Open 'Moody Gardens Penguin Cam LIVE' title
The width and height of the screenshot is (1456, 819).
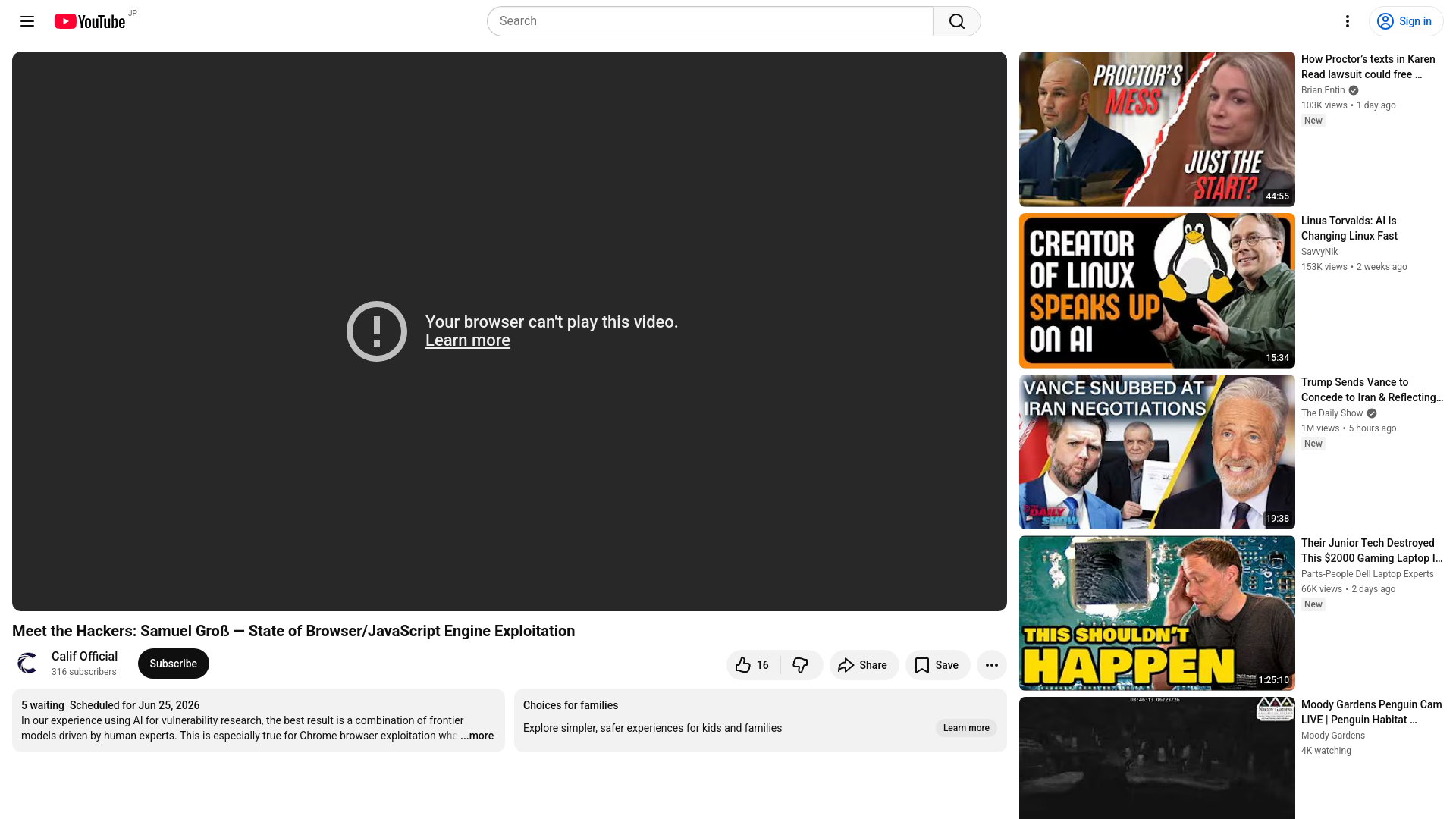tap(1372, 712)
